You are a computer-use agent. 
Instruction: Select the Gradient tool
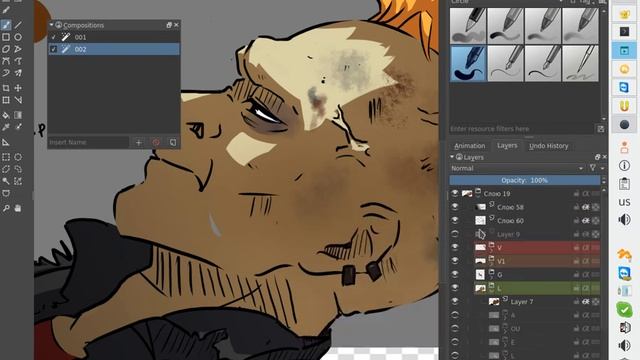pyautogui.click(x=18, y=115)
